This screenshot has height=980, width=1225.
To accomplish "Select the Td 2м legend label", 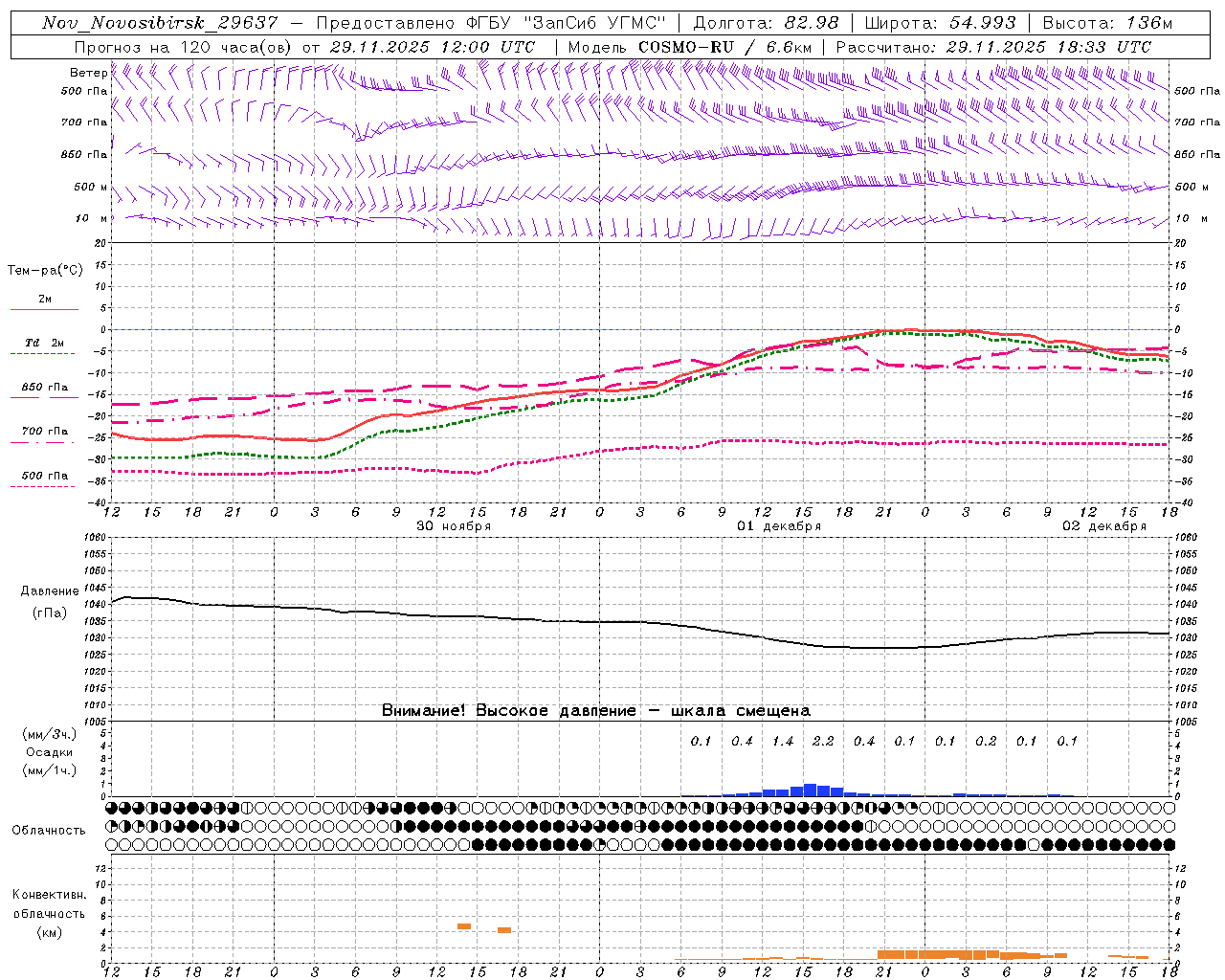I will (x=45, y=343).
